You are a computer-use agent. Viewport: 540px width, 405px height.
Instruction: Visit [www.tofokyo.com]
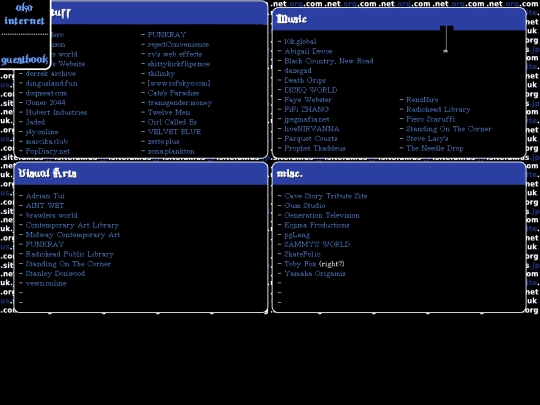pyautogui.click(x=179, y=83)
